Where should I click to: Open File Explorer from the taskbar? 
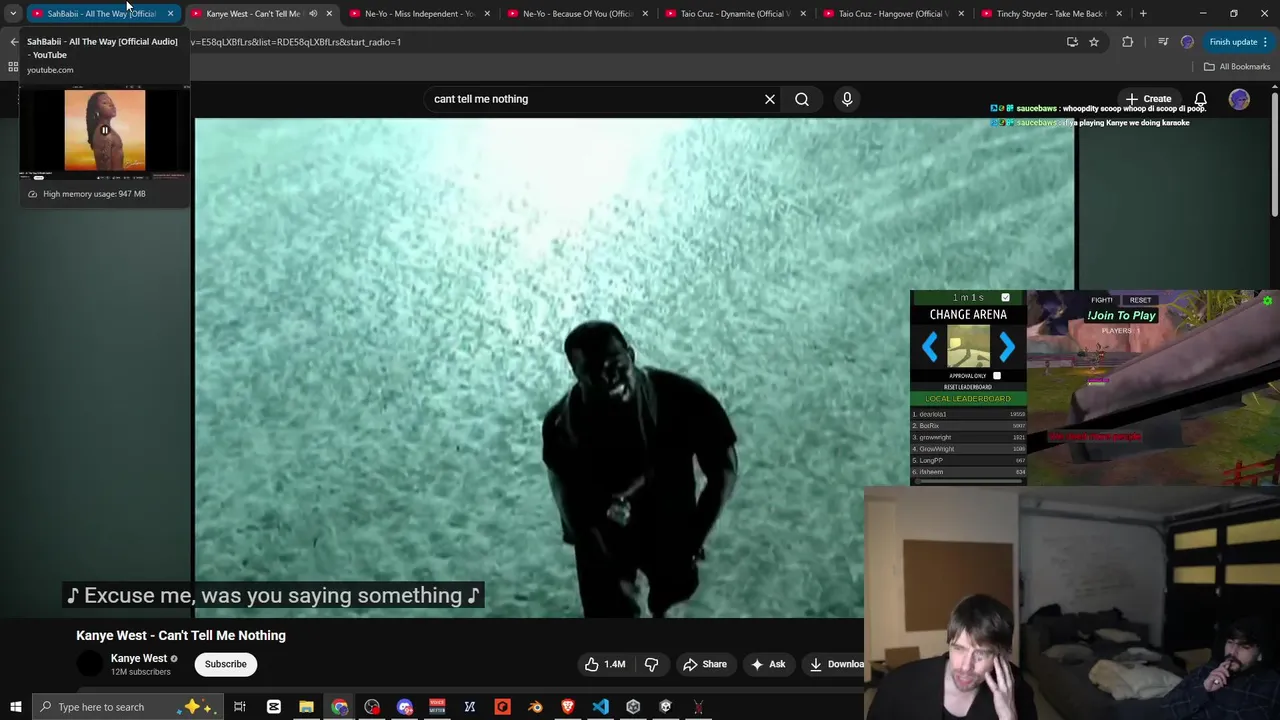(306, 707)
